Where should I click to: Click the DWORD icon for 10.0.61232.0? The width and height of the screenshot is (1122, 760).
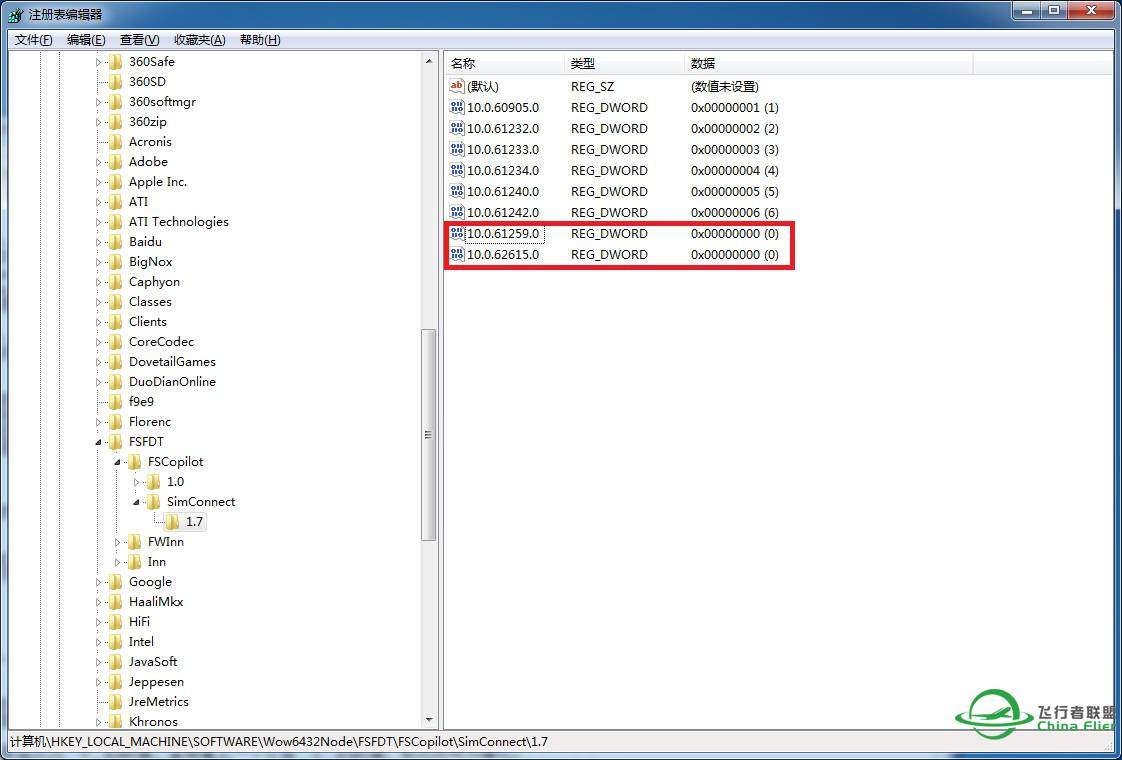(457, 129)
